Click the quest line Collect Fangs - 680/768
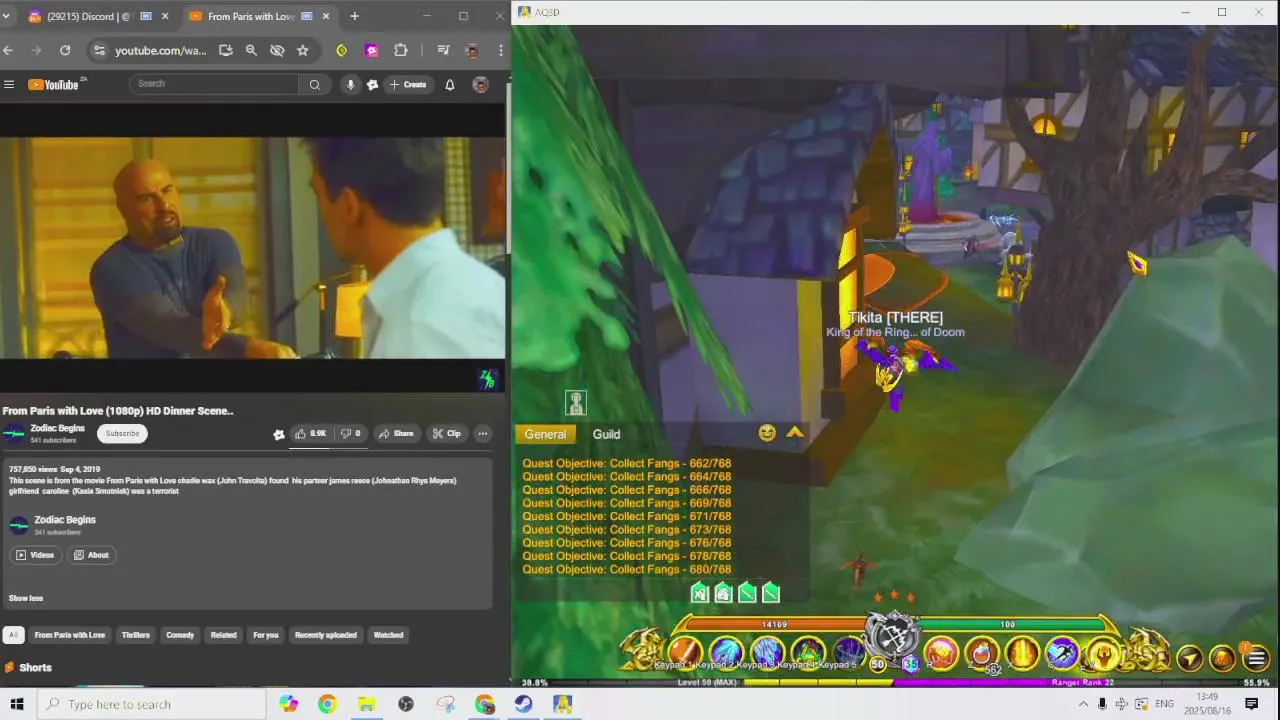The height and width of the screenshot is (720, 1280). point(626,569)
